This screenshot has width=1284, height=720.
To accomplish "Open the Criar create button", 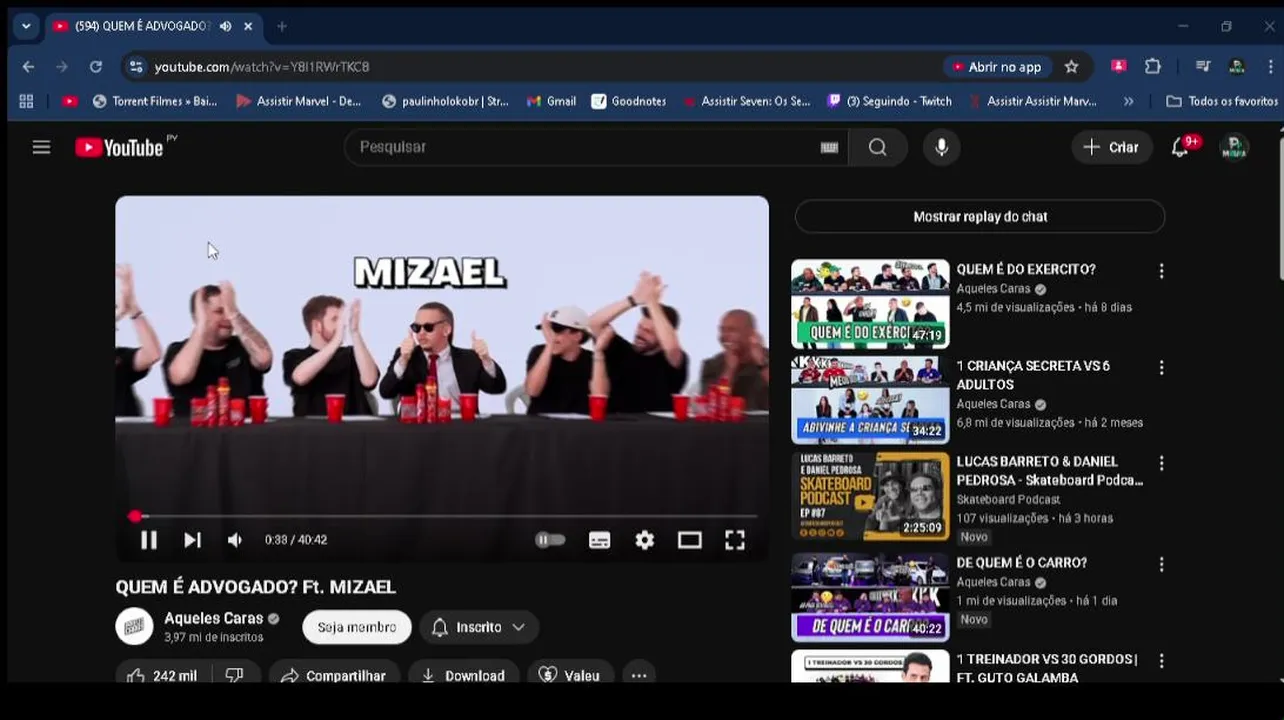I will pyautogui.click(x=1112, y=147).
